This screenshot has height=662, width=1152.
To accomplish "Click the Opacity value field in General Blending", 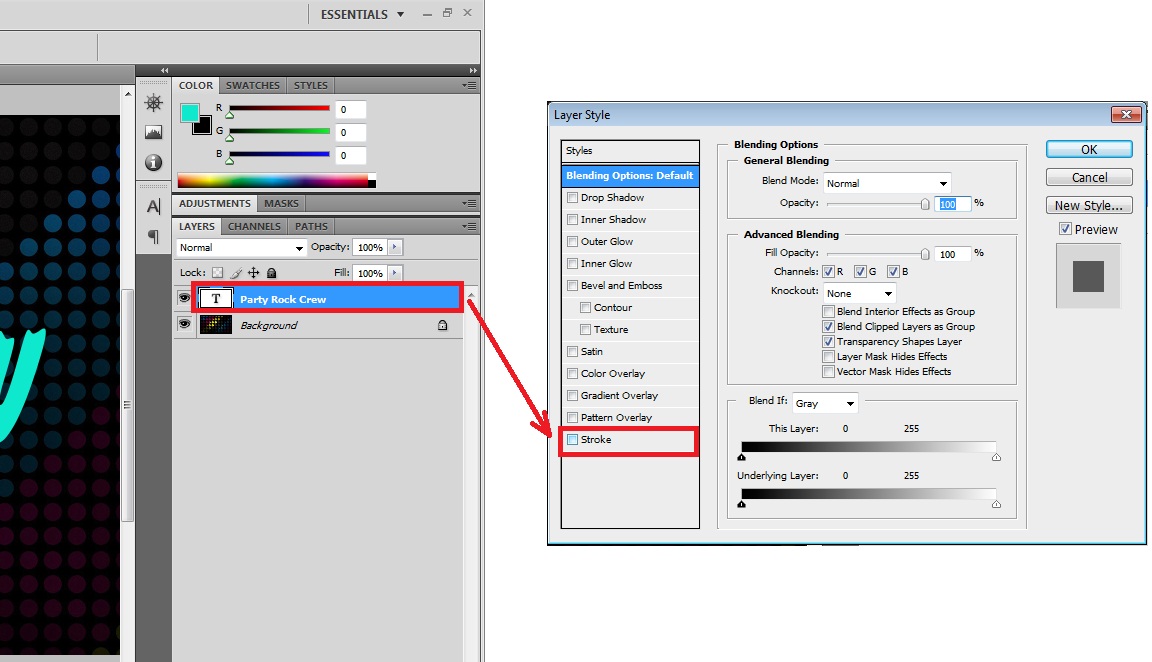I will pos(953,204).
